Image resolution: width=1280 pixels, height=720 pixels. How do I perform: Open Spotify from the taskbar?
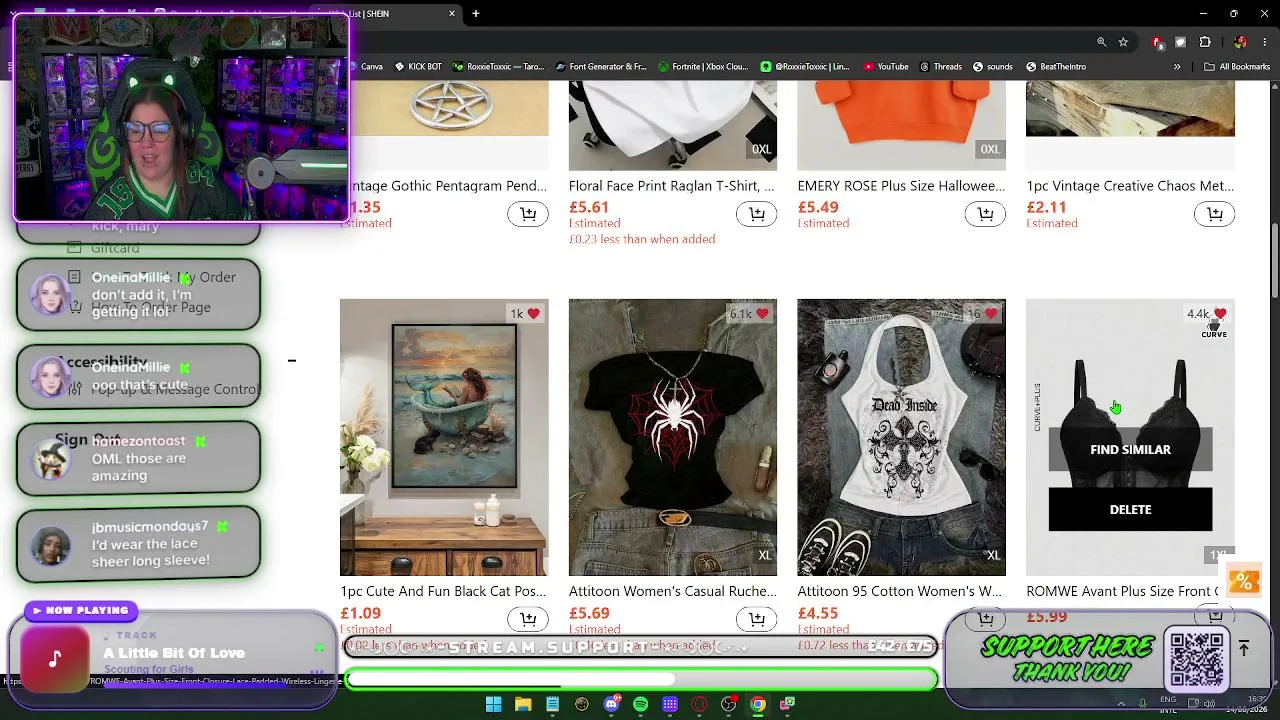tap(640, 704)
